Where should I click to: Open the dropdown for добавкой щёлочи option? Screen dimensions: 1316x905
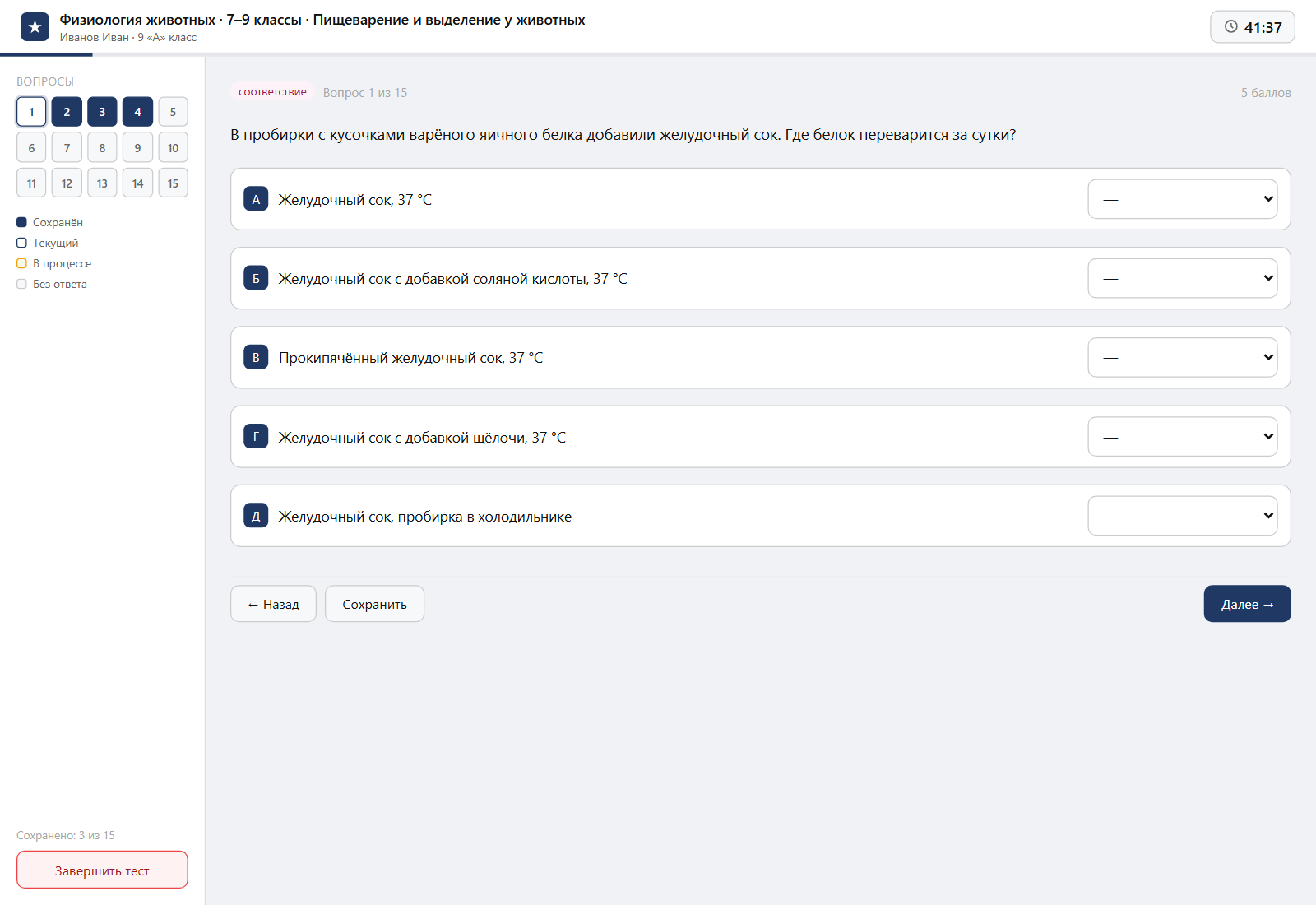point(1182,437)
